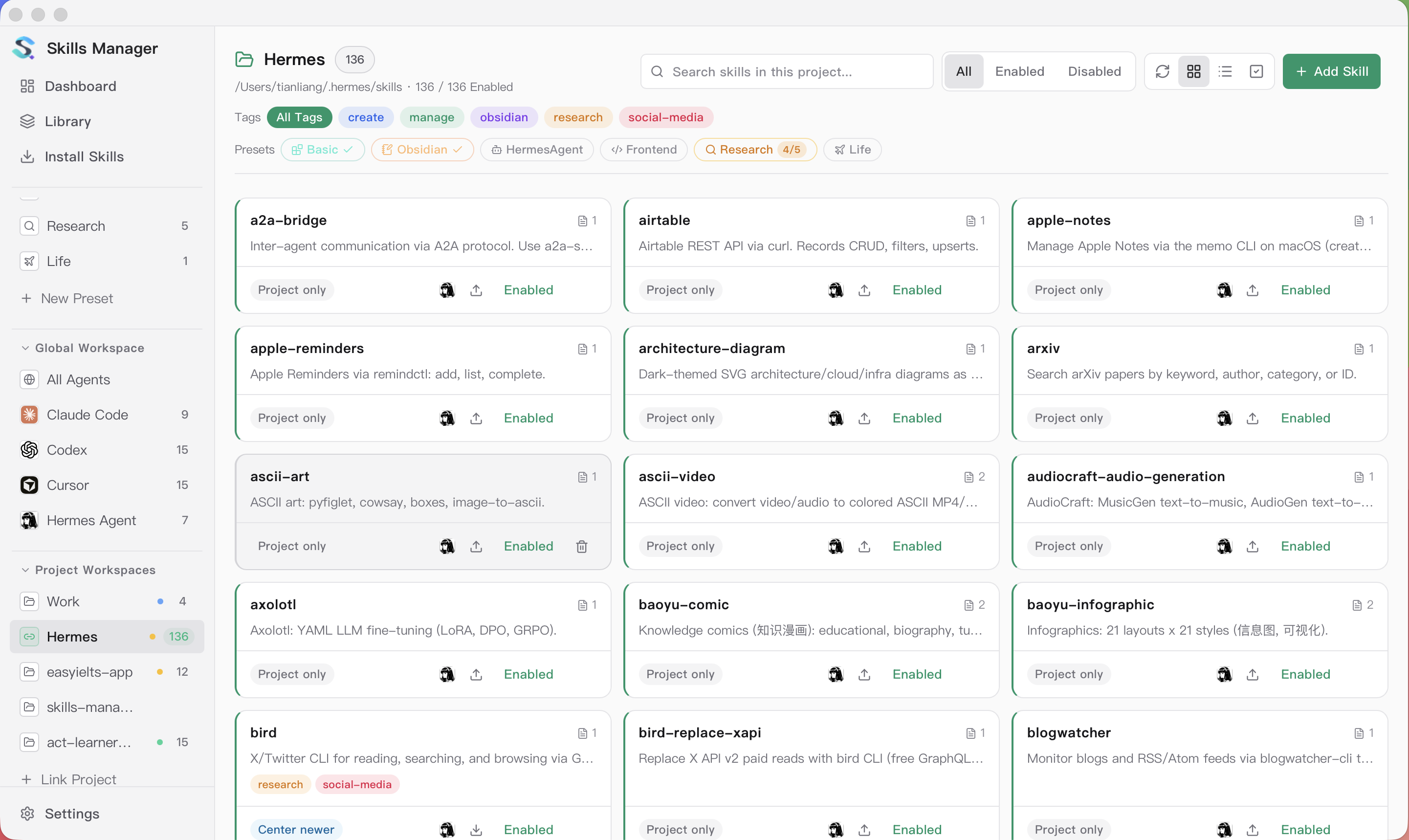This screenshot has height=840, width=1409.
Task: Filter by obsidian tag chip
Action: pyautogui.click(x=504, y=117)
